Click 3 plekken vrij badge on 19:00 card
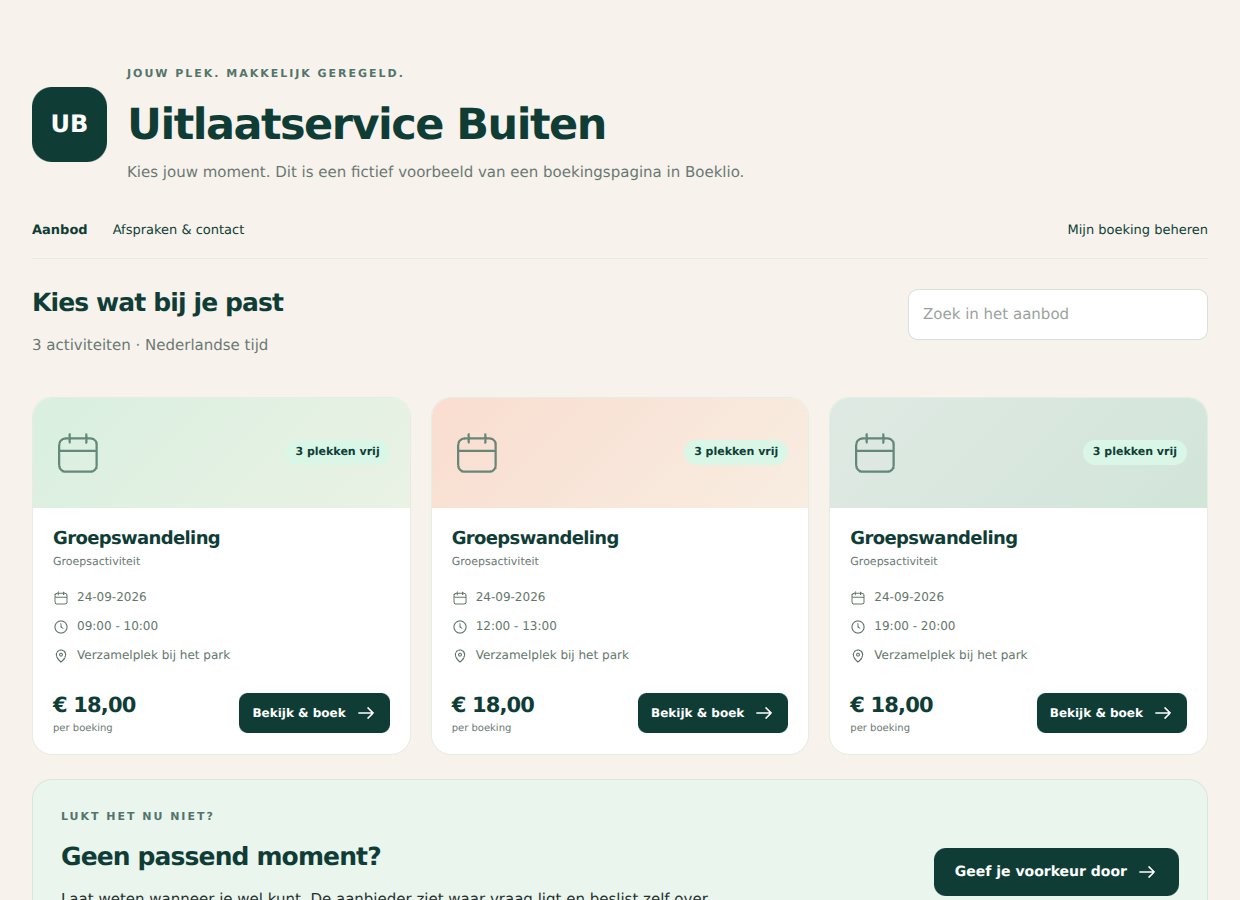1240x900 pixels. (1135, 452)
